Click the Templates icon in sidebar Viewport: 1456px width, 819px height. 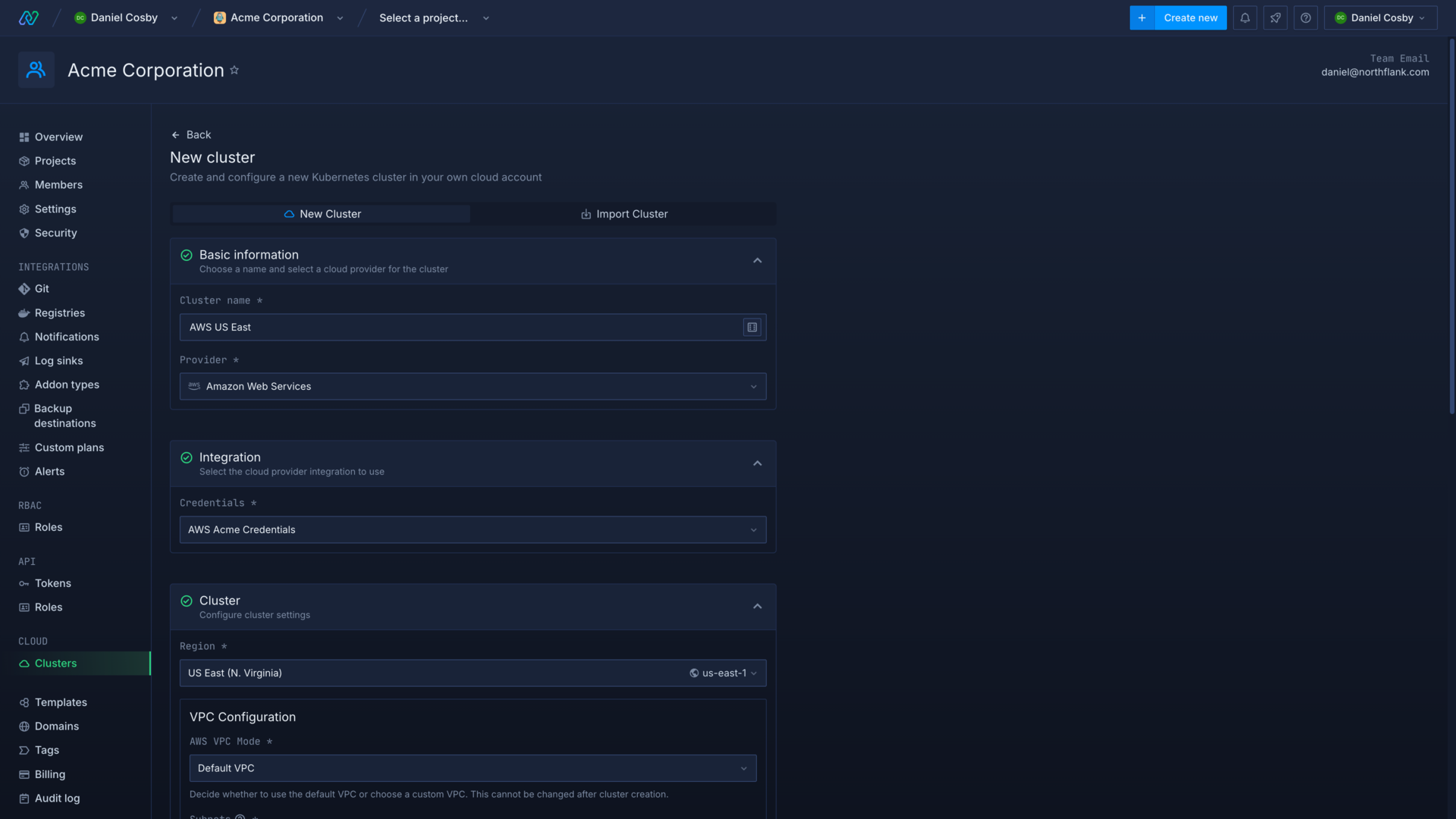coord(24,702)
